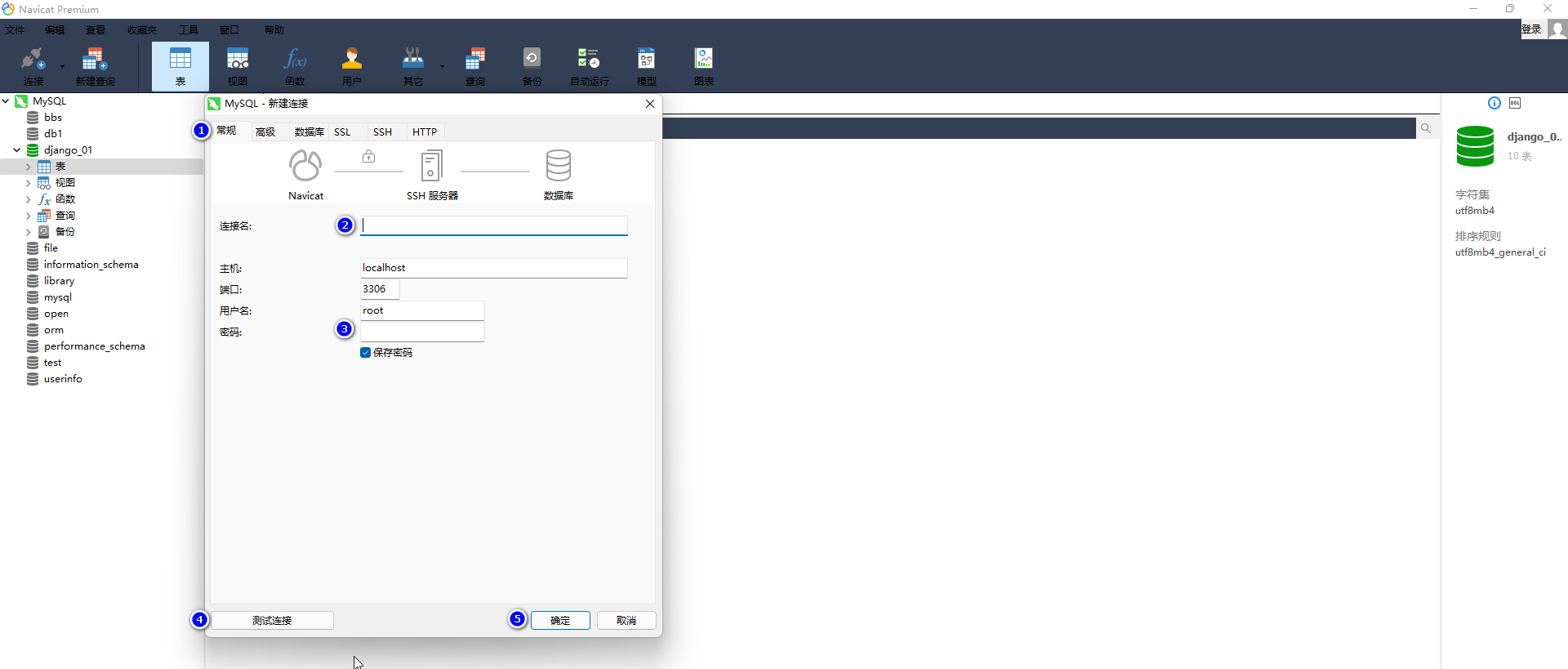Click the user avatar icon
The height and width of the screenshot is (669, 1568).
[1557, 29]
